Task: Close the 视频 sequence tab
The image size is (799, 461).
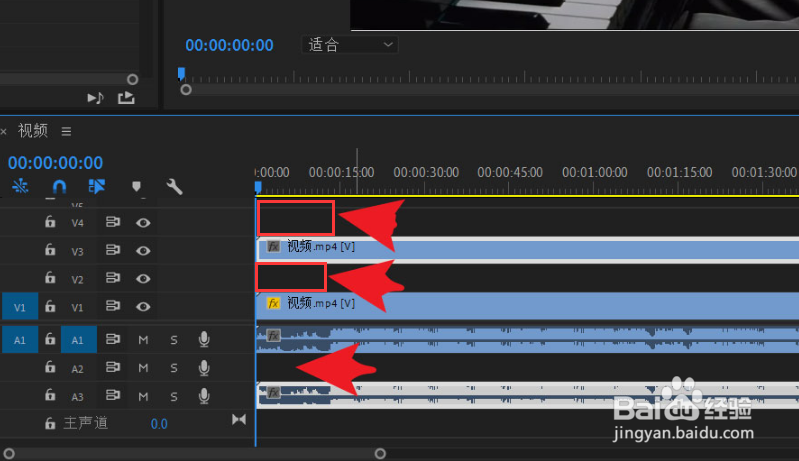Action: point(4,131)
